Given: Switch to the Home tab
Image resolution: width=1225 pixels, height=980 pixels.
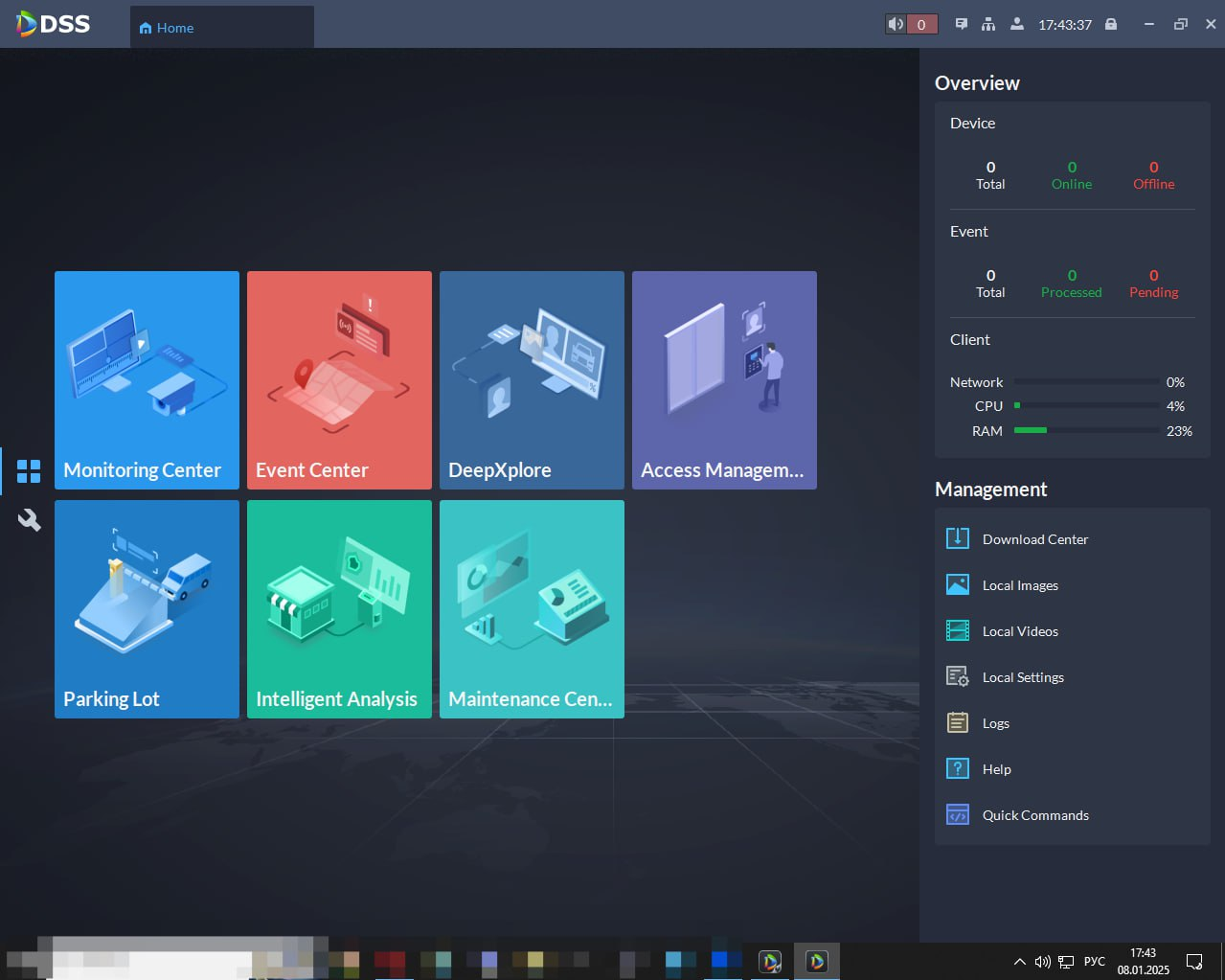Looking at the screenshot, I should click(x=167, y=28).
